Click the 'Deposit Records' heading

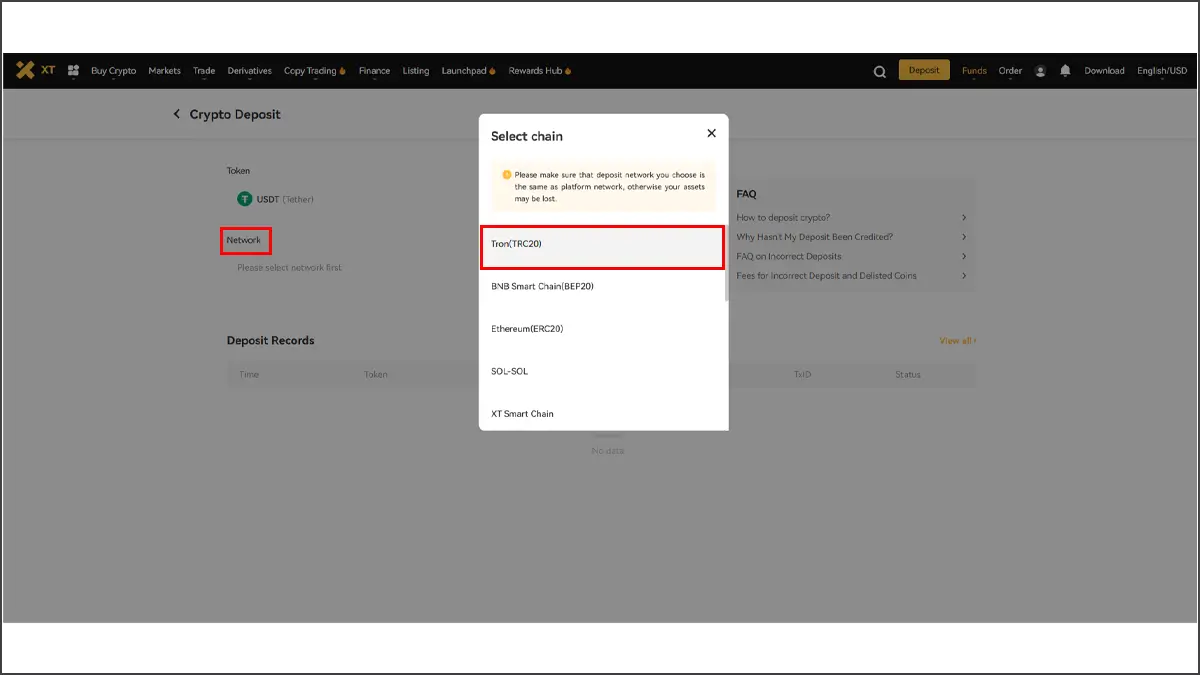[x=270, y=341]
